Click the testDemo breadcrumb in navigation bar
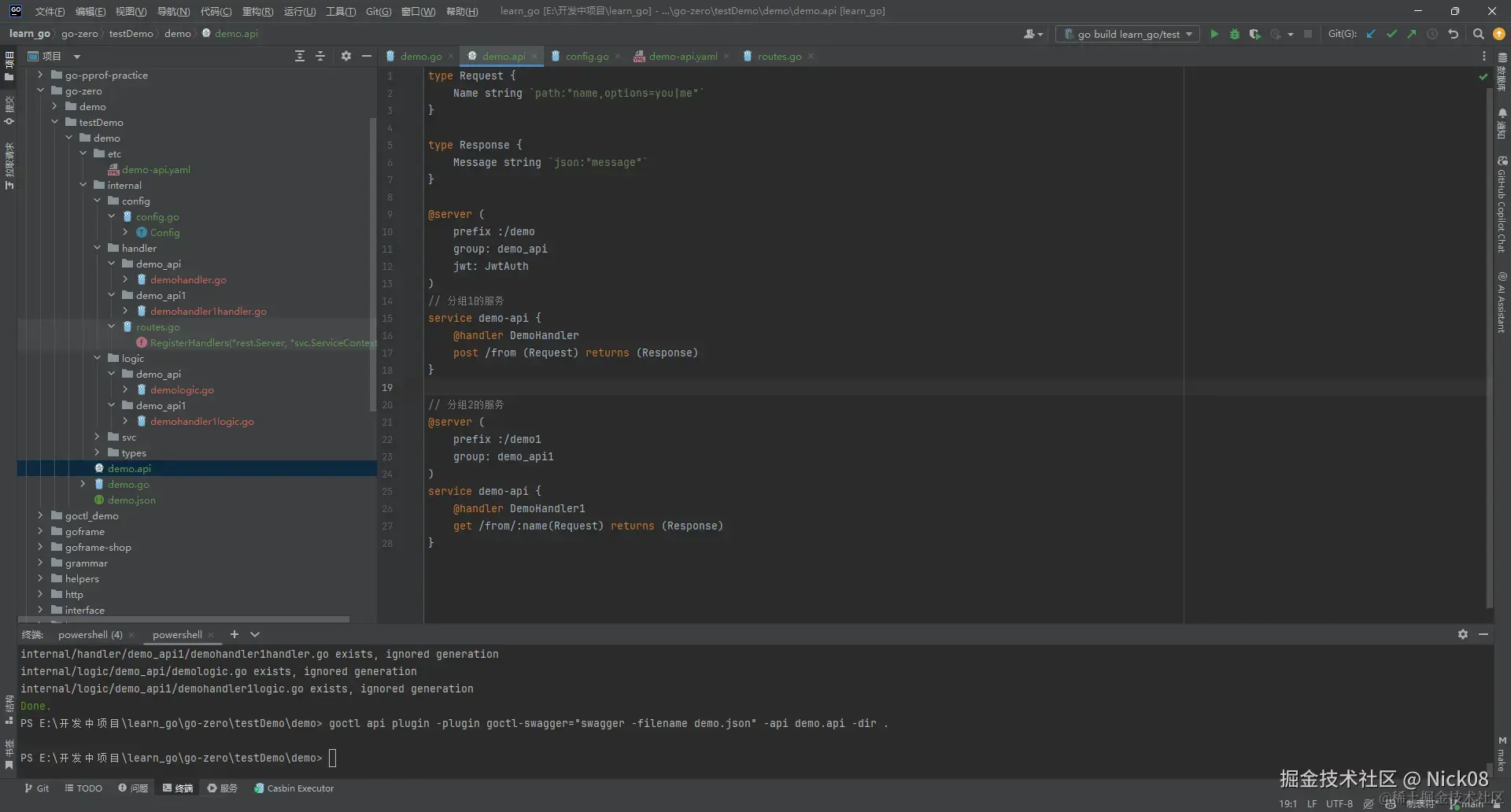The width and height of the screenshot is (1511, 812). 131,33
